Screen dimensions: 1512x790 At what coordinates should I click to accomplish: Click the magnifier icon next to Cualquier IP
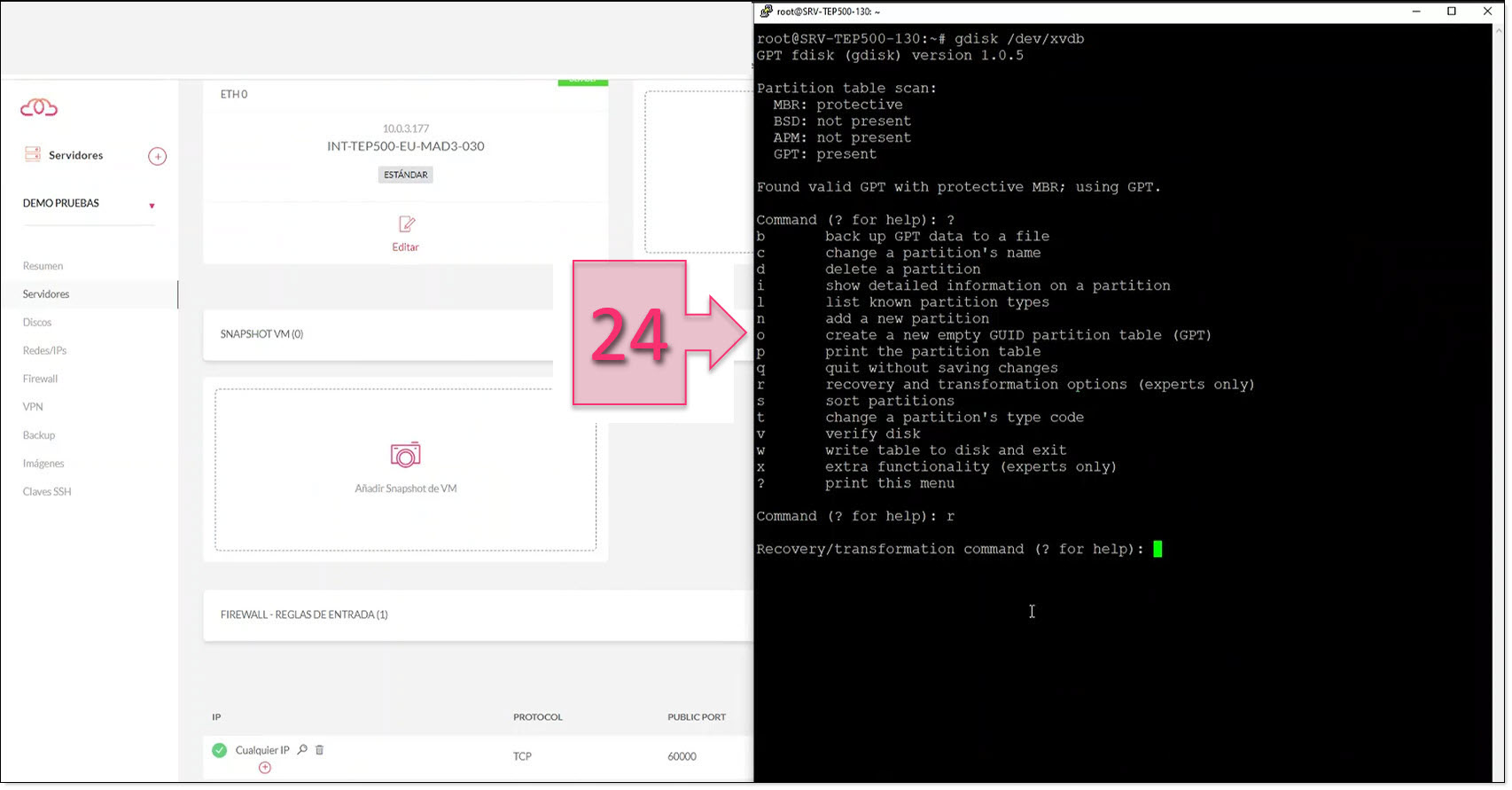click(x=302, y=750)
